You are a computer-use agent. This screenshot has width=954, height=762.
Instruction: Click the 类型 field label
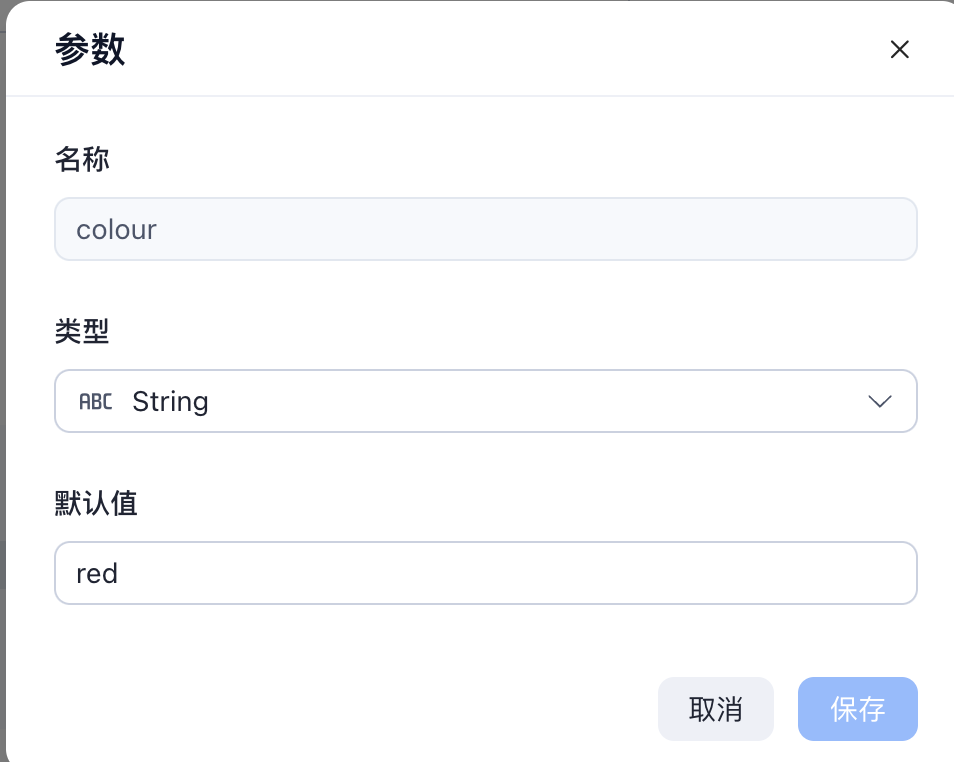click(x=82, y=332)
